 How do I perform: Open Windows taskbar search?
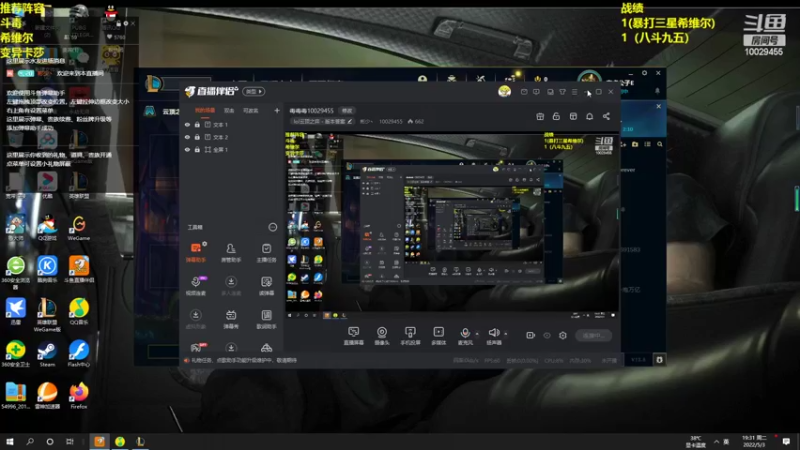[30, 441]
